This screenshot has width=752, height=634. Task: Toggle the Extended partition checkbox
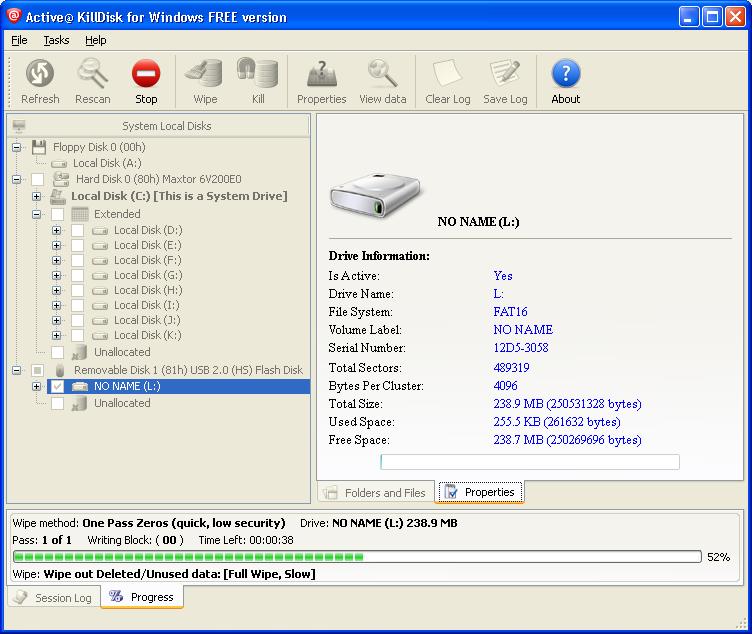tap(58, 214)
